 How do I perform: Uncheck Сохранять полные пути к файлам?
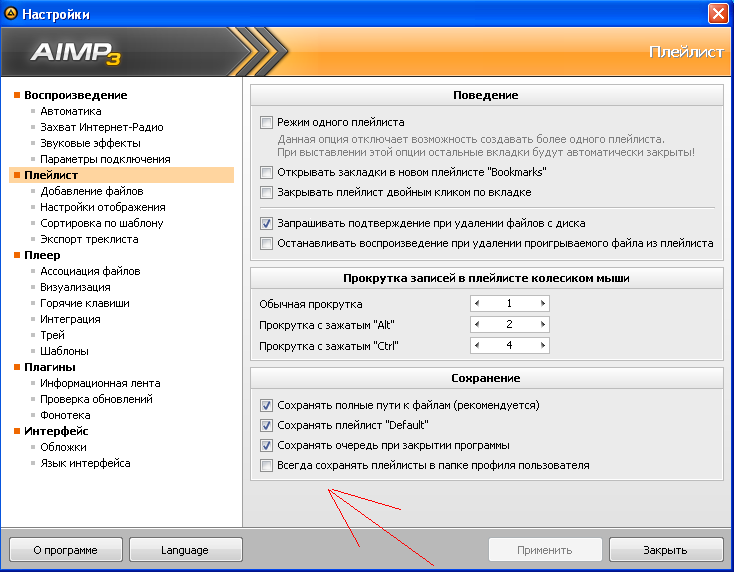pyautogui.click(x=266, y=405)
